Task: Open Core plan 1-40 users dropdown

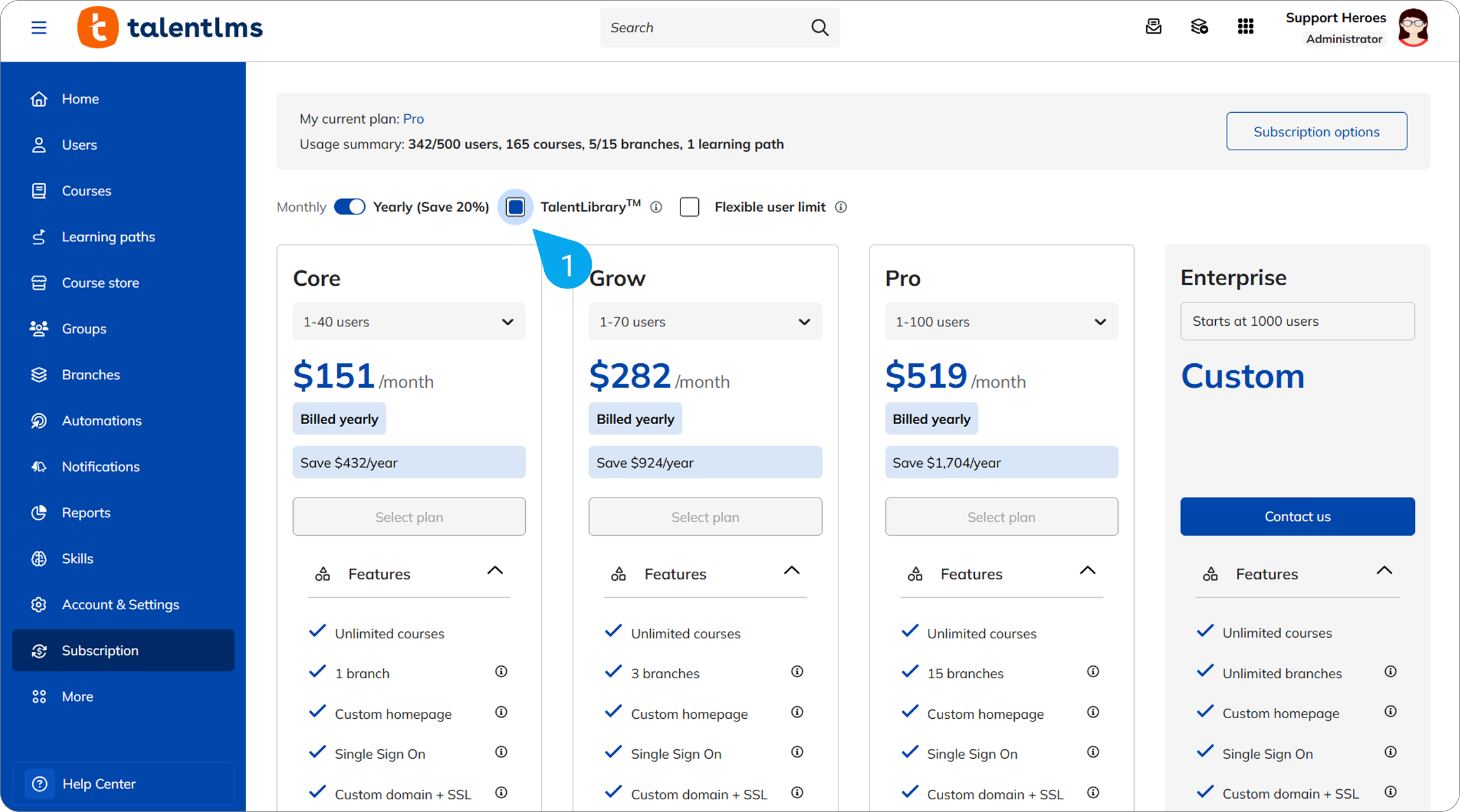Action: (x=409, y=322)
